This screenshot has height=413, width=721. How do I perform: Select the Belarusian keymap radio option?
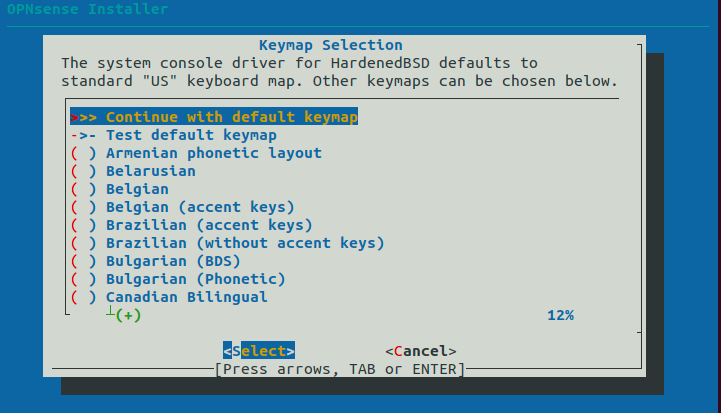(133, 171)
